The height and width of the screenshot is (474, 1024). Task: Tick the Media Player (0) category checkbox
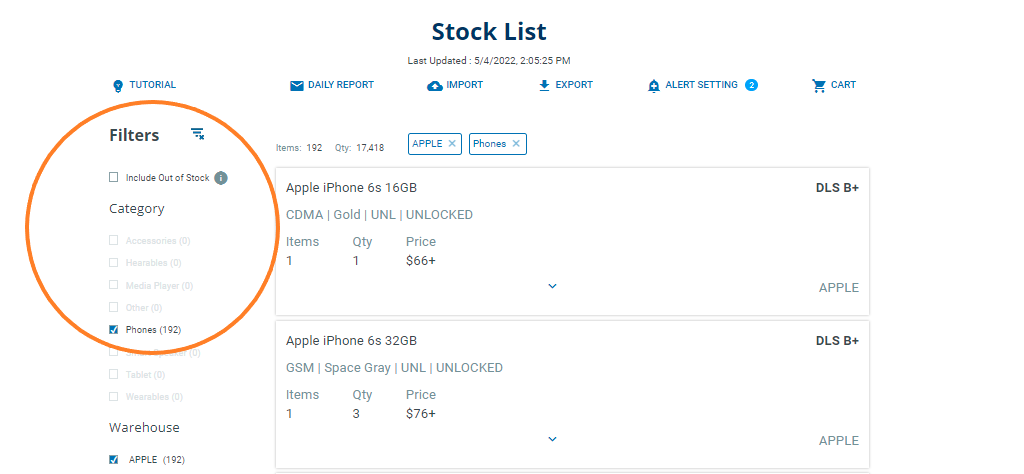click(114, 285)
